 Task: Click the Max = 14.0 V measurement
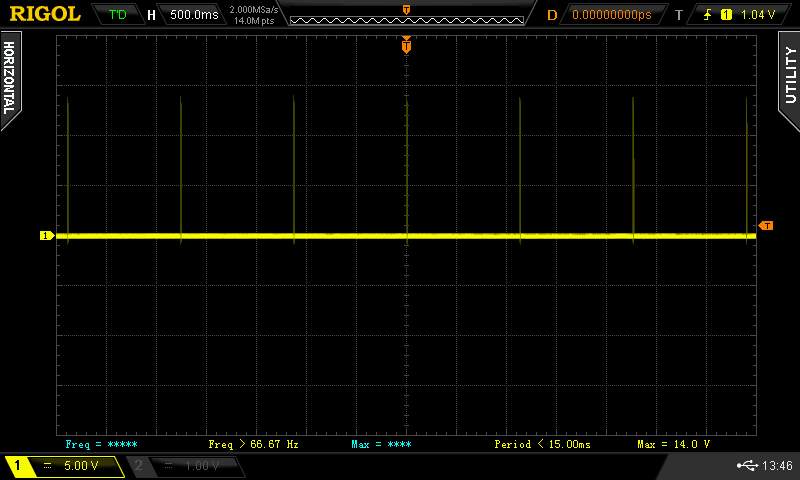[x=673, y=444]
